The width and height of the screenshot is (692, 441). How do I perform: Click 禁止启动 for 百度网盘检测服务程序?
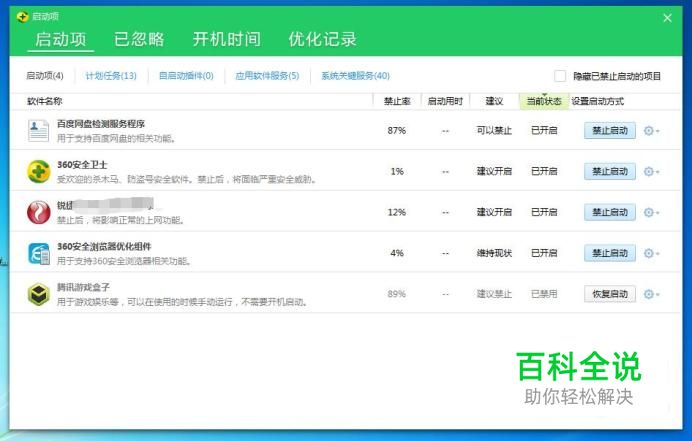[610, 131]
